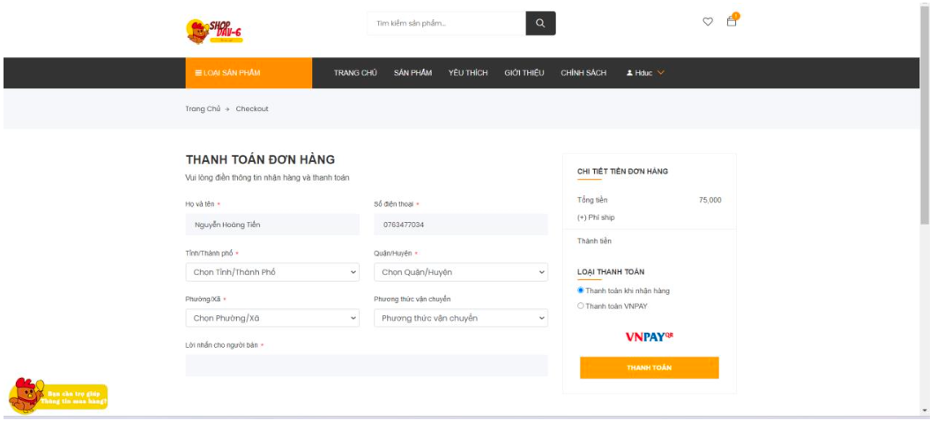The height and width of the screenshot is (422, 936).
Task: Click the Thanh toán đơn hàng heading
Action: 260,160
